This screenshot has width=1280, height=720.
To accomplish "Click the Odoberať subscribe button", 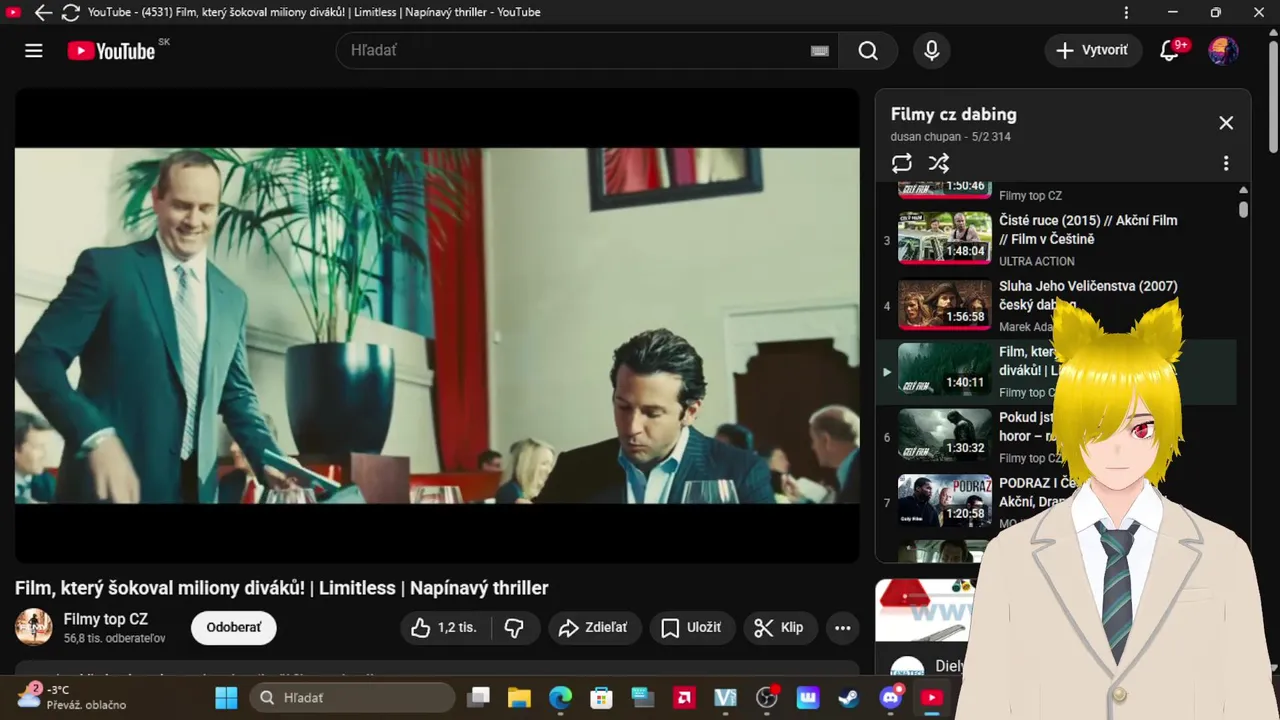I will (x=234, y=628).
